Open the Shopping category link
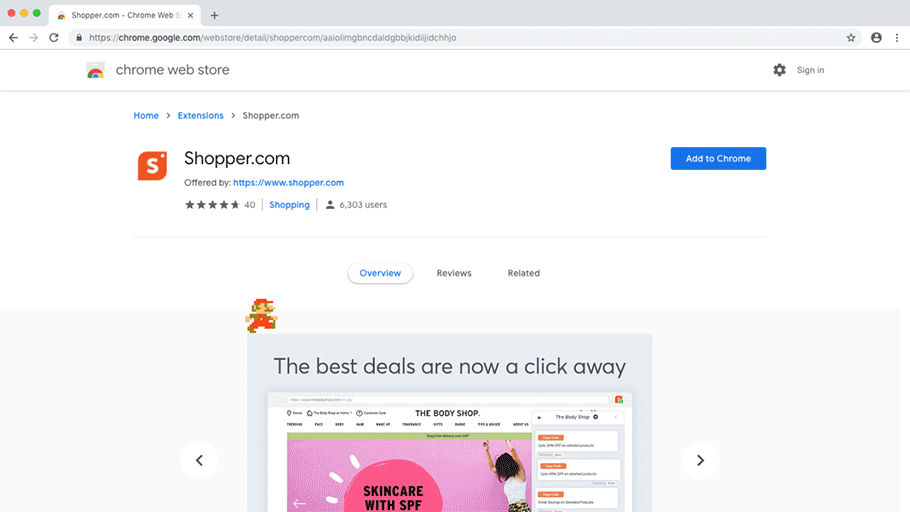This screenshot has width=910, height=512. (289, 205)
